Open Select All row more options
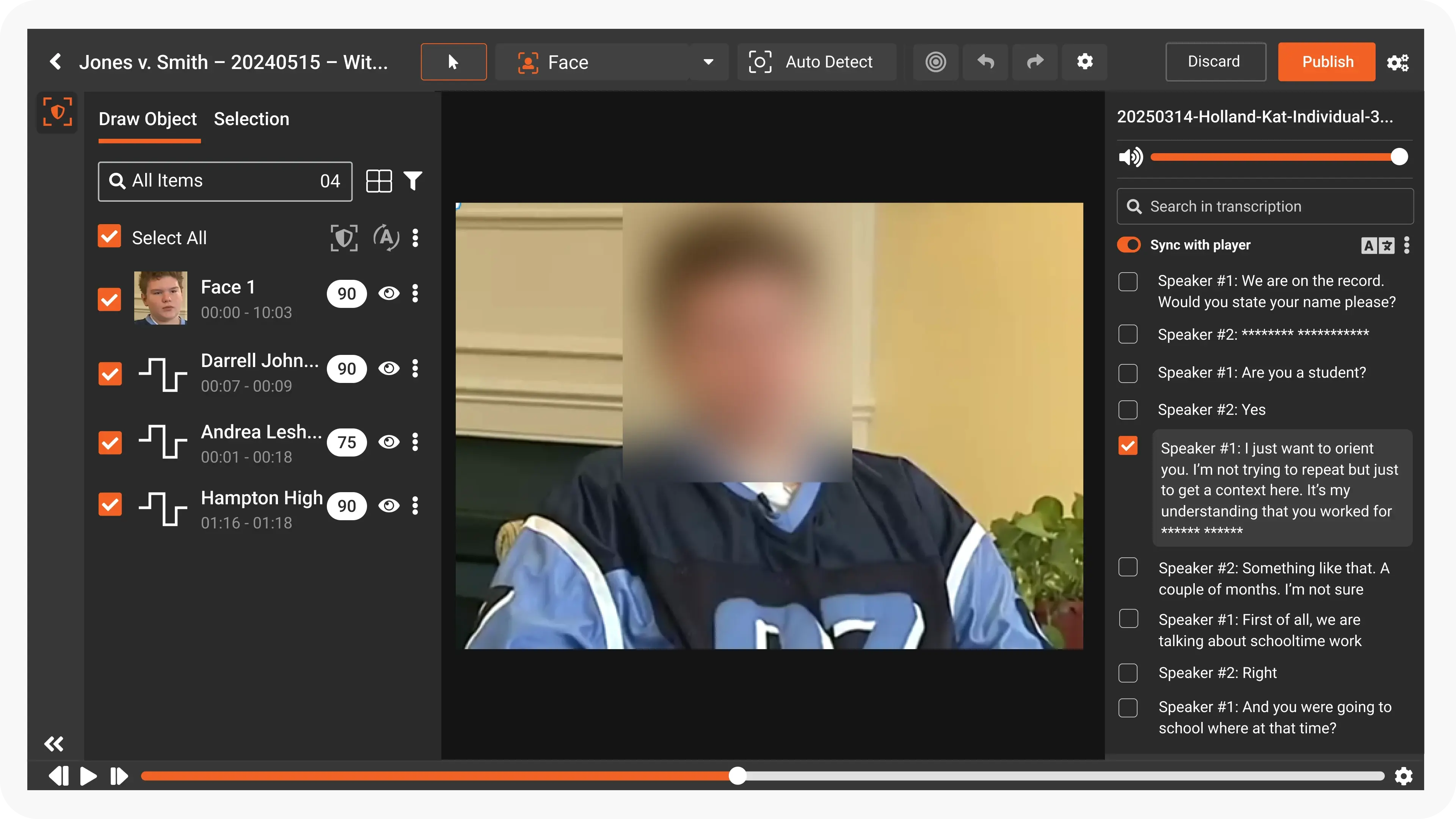1456x819 pixels. click(416, 237)
